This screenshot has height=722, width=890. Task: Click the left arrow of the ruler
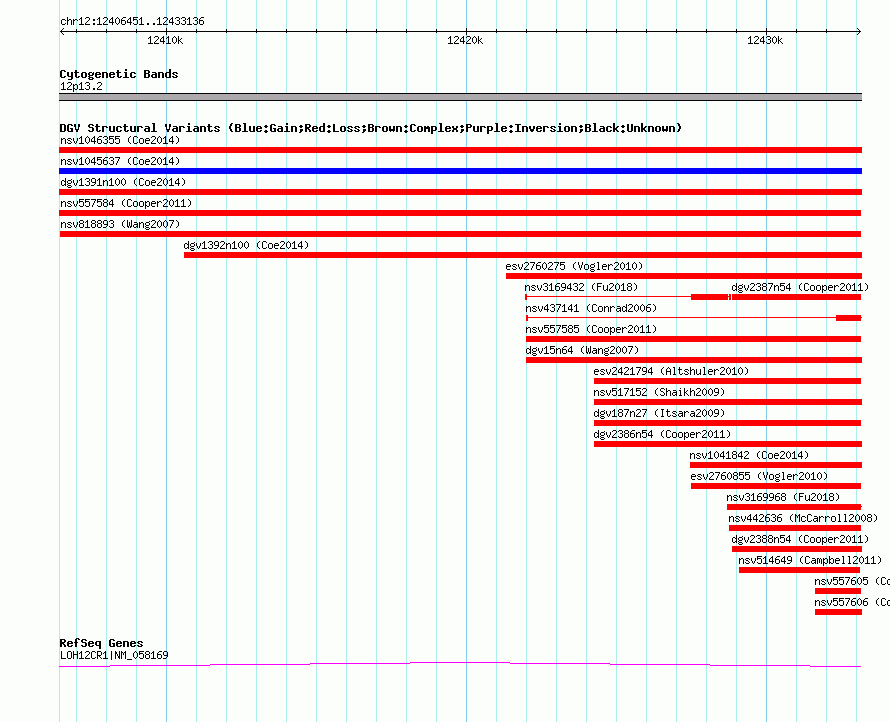pyautogui.click(x=62, y=31)
